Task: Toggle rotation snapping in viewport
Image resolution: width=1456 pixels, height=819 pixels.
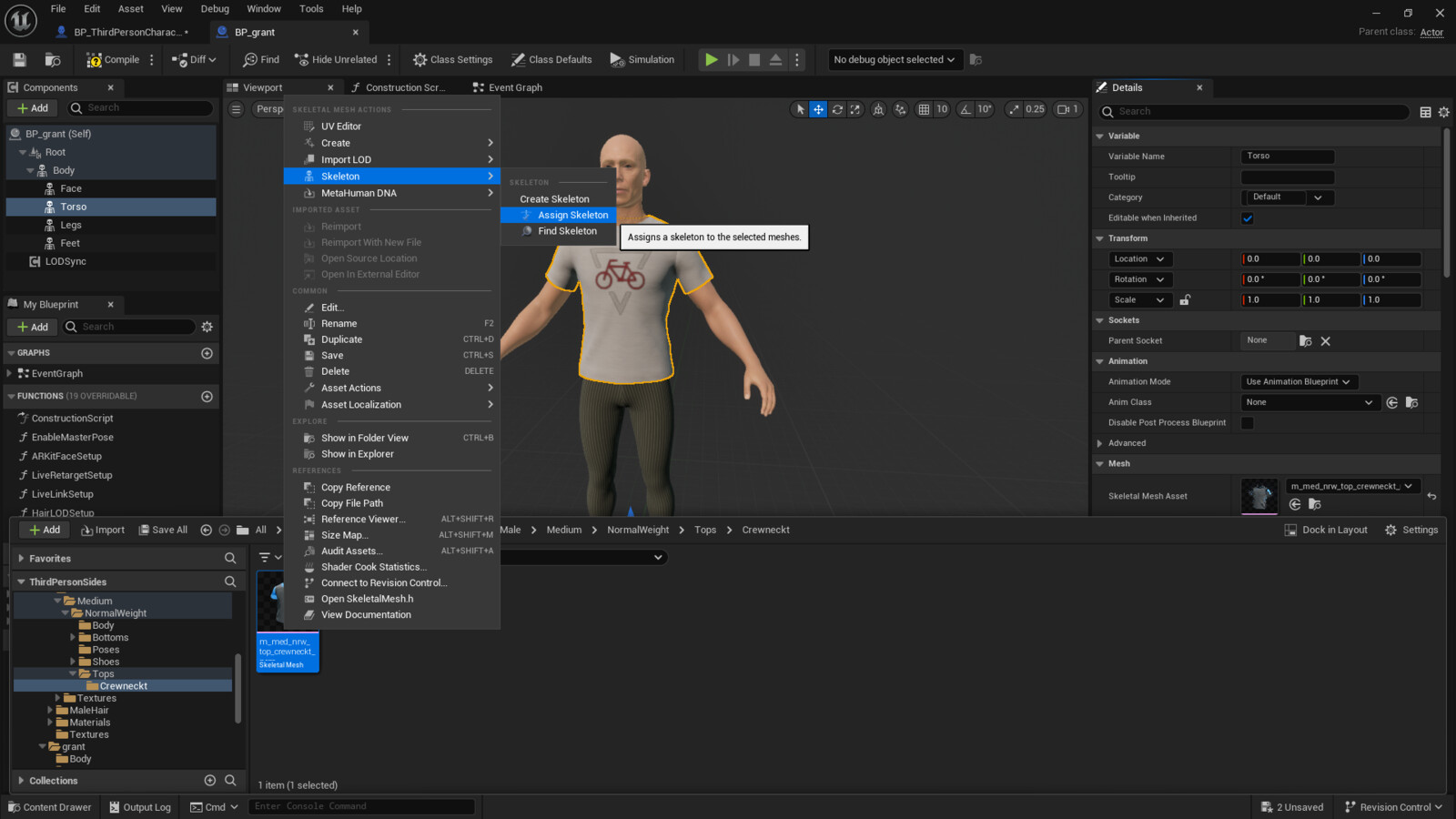Action: coord(966,109)
